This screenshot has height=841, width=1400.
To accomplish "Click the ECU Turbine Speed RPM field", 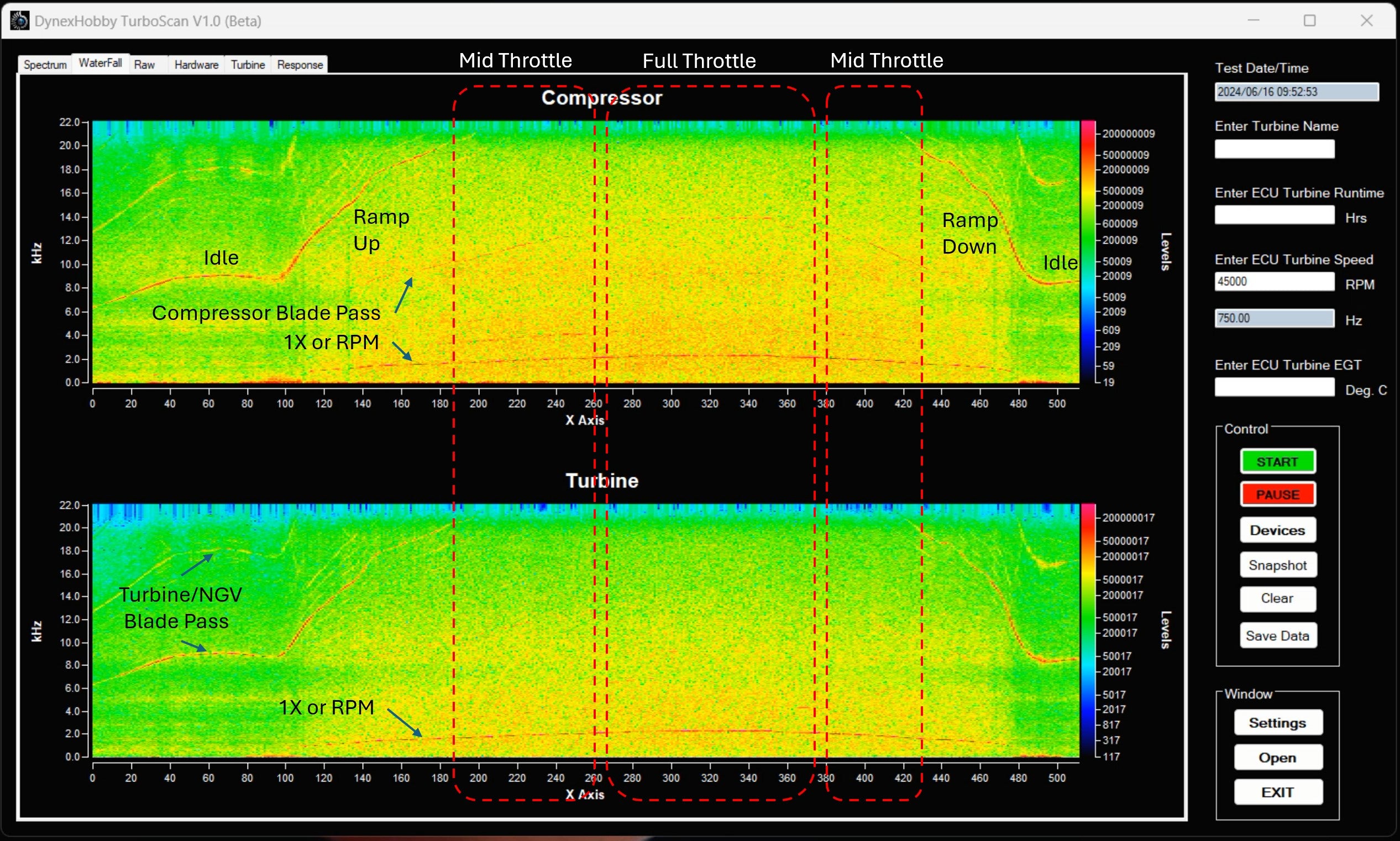I will [1273, 282].
